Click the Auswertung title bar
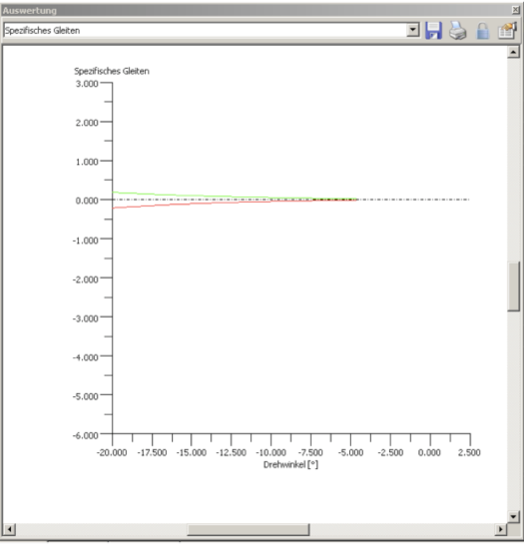The image size is (524, 544). [x=257, y=10]
